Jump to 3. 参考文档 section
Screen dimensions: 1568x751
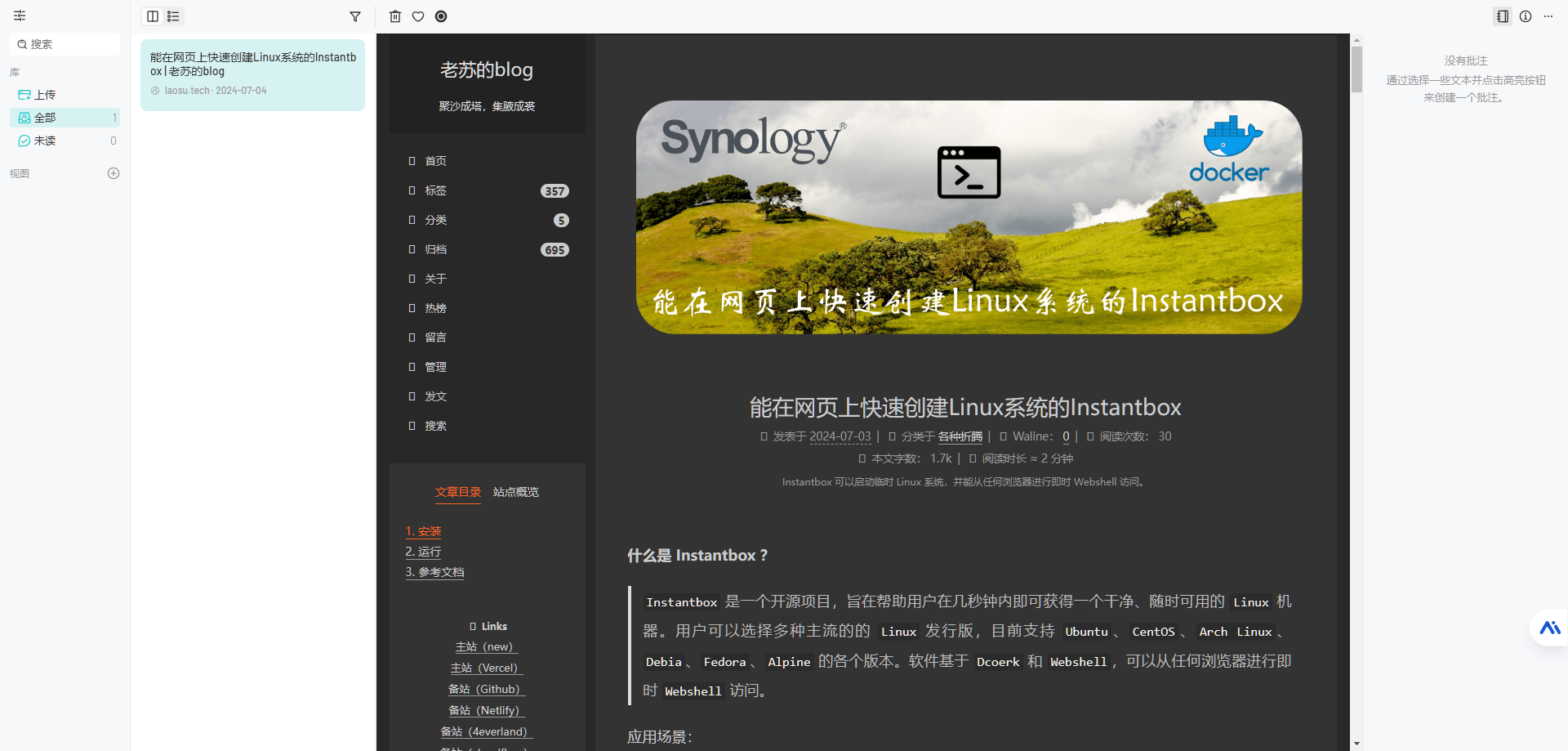coord(434,572)
